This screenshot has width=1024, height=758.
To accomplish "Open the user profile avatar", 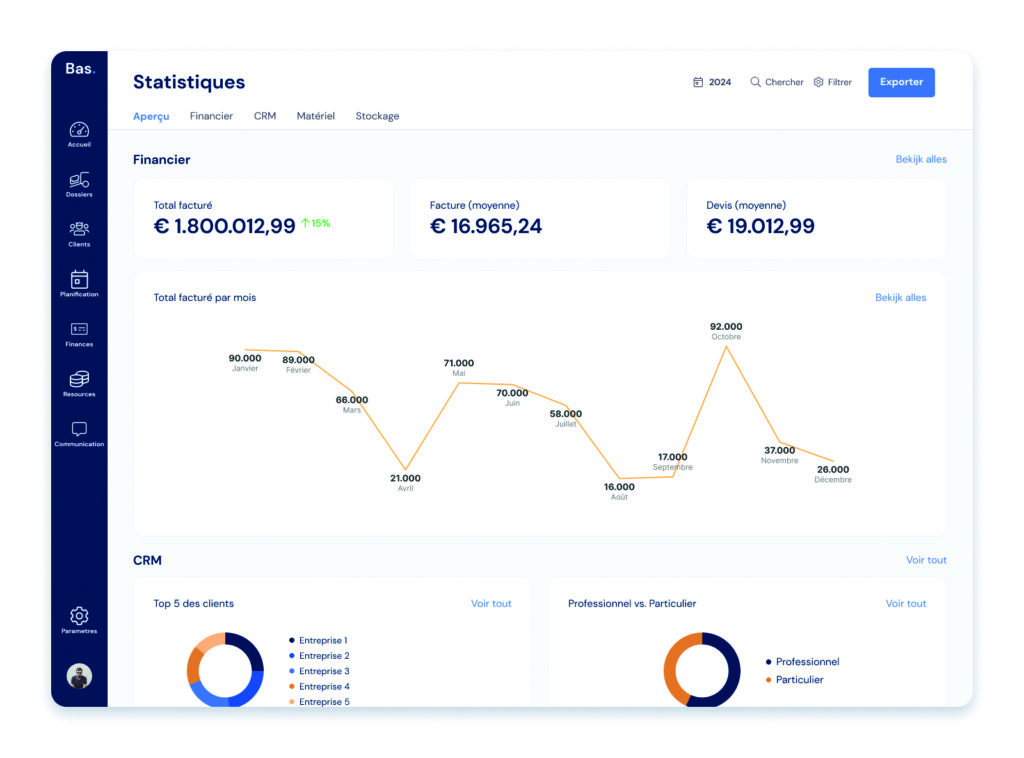I will (x=79, y=676).
